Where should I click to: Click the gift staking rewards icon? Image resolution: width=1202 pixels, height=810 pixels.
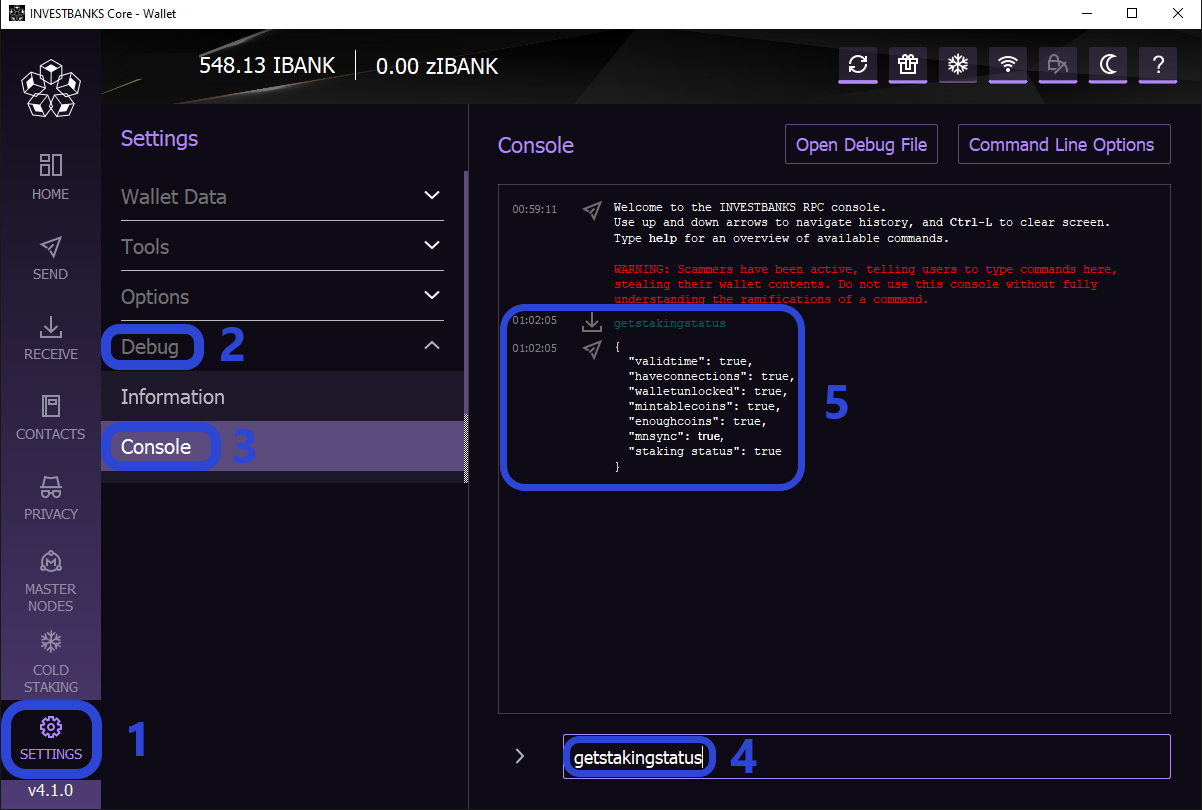(907, 65)
